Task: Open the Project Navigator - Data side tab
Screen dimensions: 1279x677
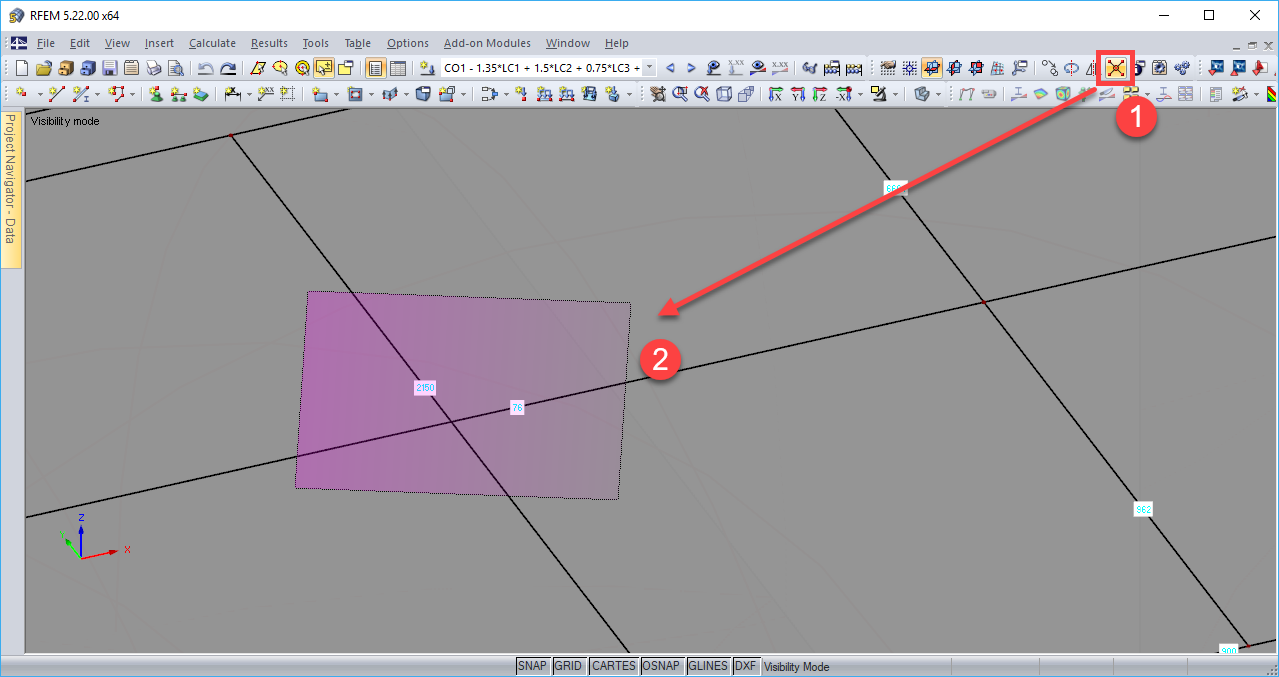Action: click(11, 190)
